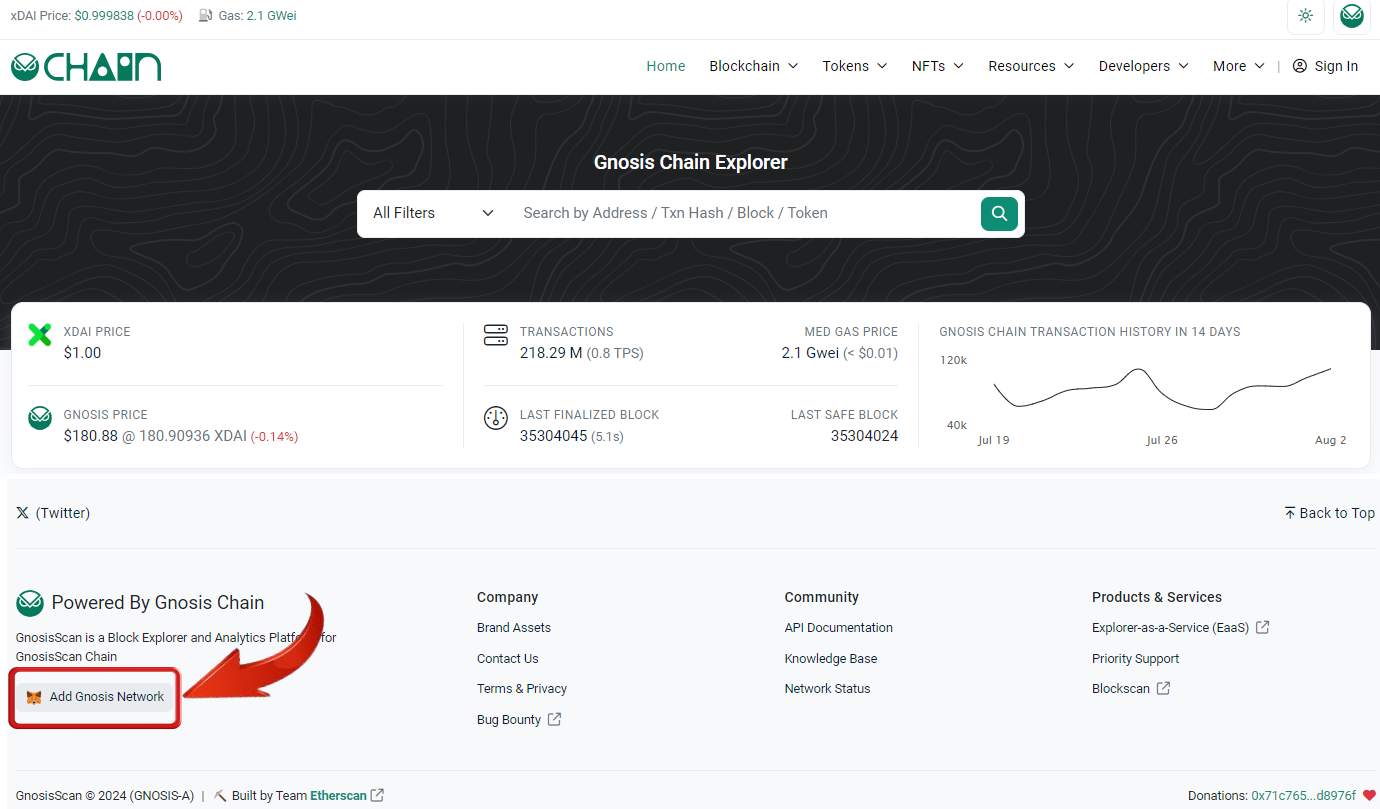Click the 2.1 Gwei med gas price
1380x809 pixels.
810,353
